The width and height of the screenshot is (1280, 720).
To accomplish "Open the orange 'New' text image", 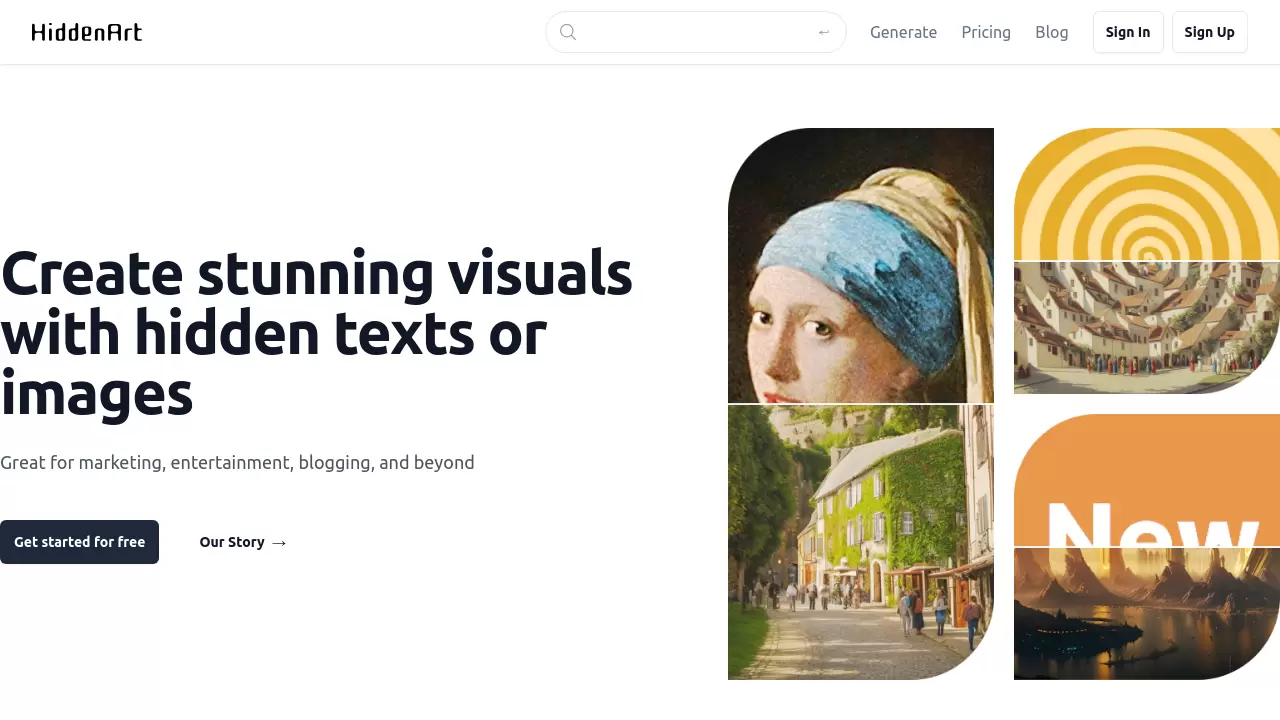I will pyautogui.click(x=1147, y=480).
